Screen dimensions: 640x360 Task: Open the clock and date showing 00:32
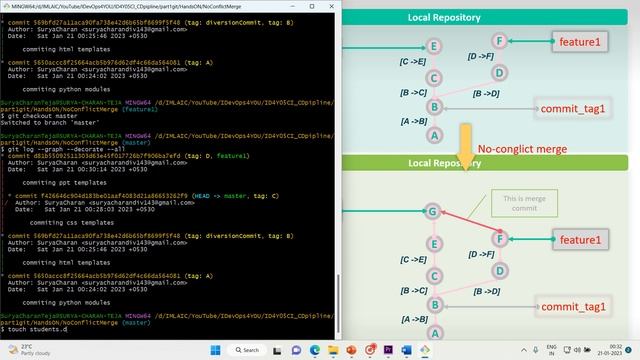610,350
